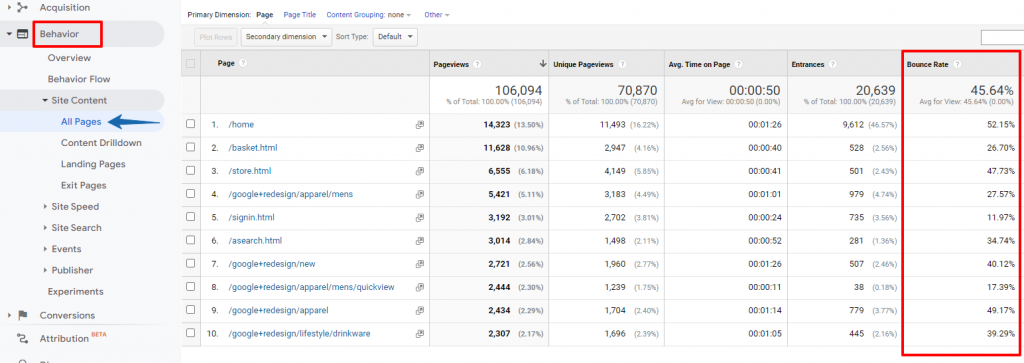This screenshot has width=1024, height=363.
Task: Open /store.html page link
Action: (x=249, y=171)
